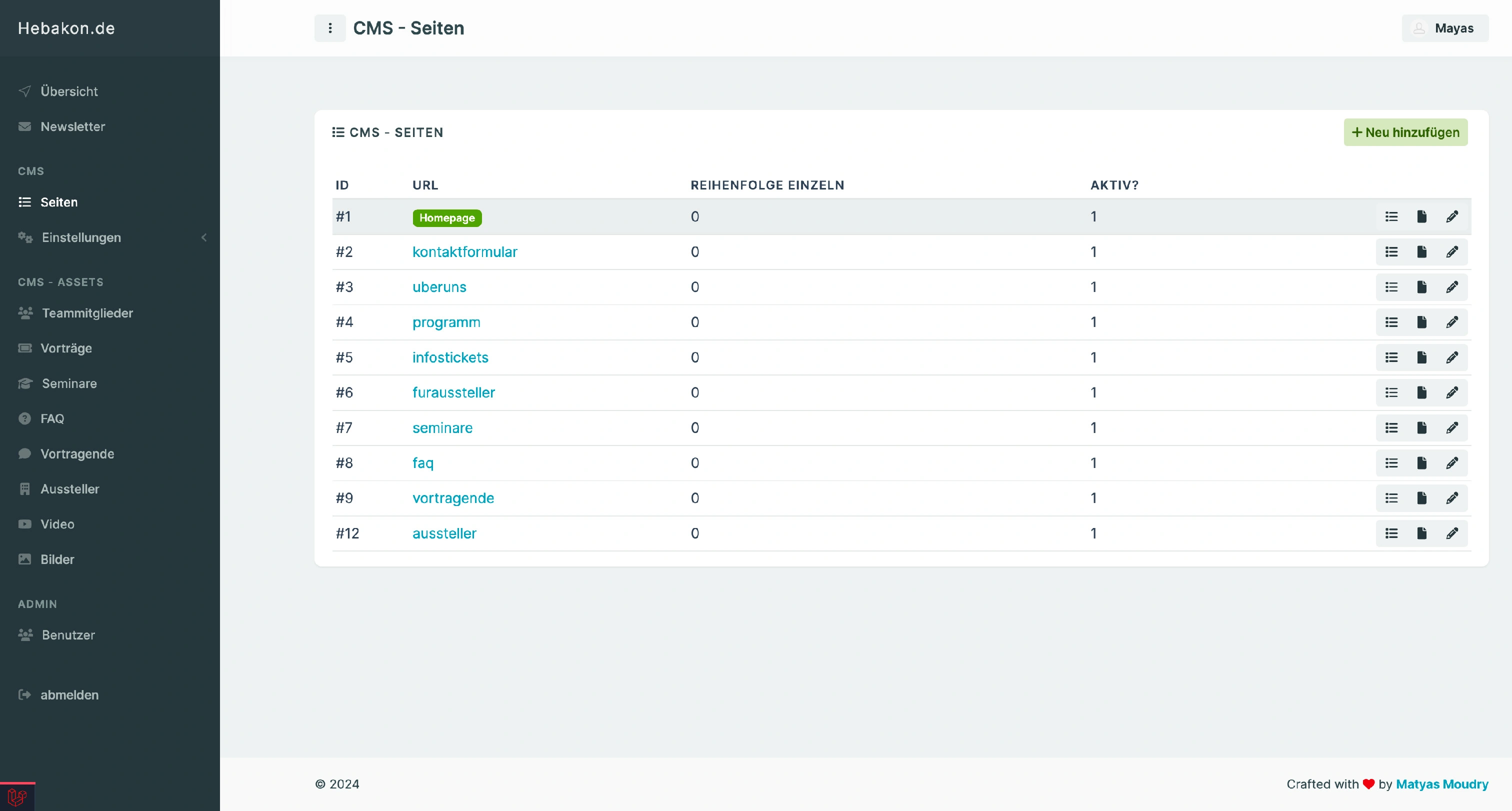
Task: Open document icon for uberuns row
Action: click(x=1421, y=287)
